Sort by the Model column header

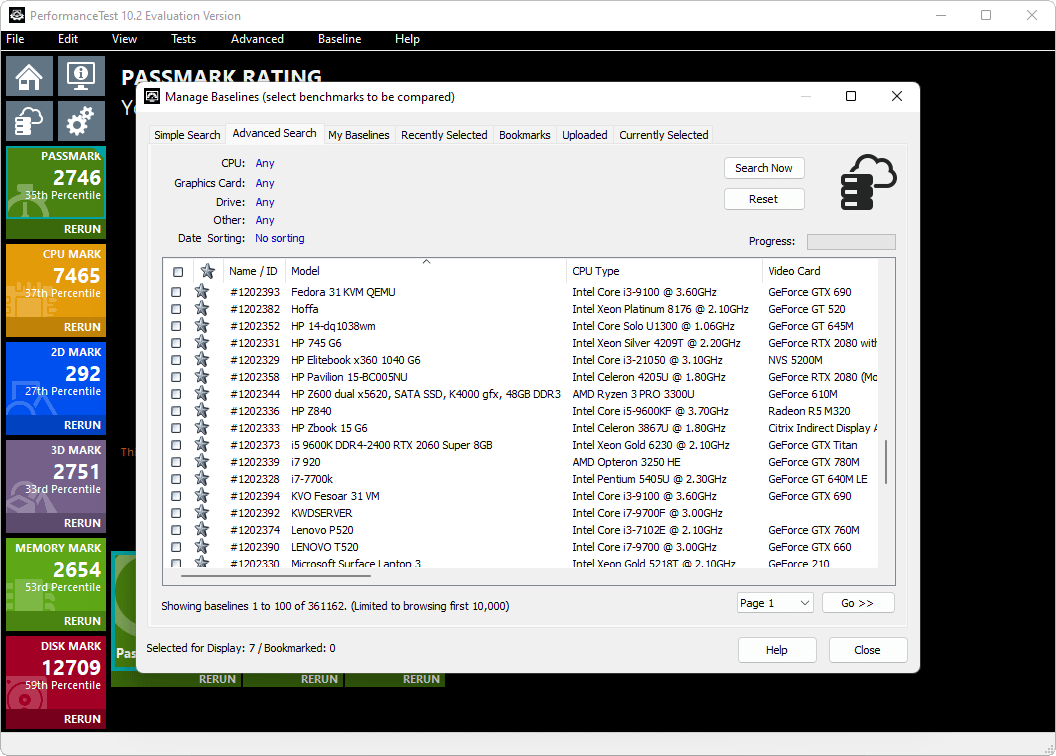426,271
